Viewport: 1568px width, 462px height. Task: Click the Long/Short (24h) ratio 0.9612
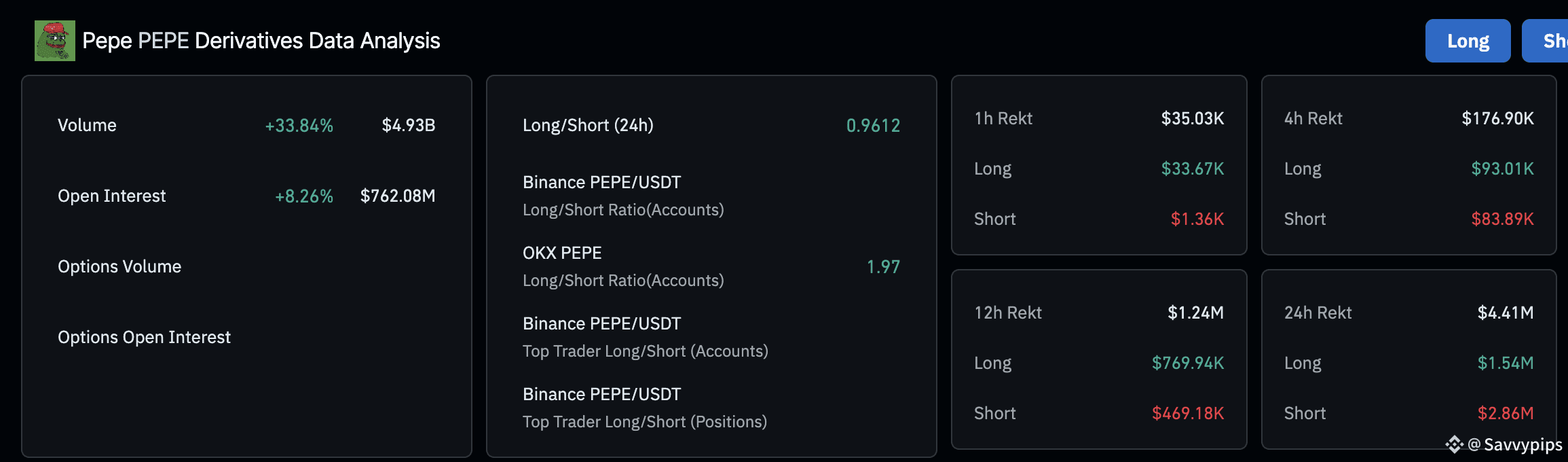[x=873, y=125]
